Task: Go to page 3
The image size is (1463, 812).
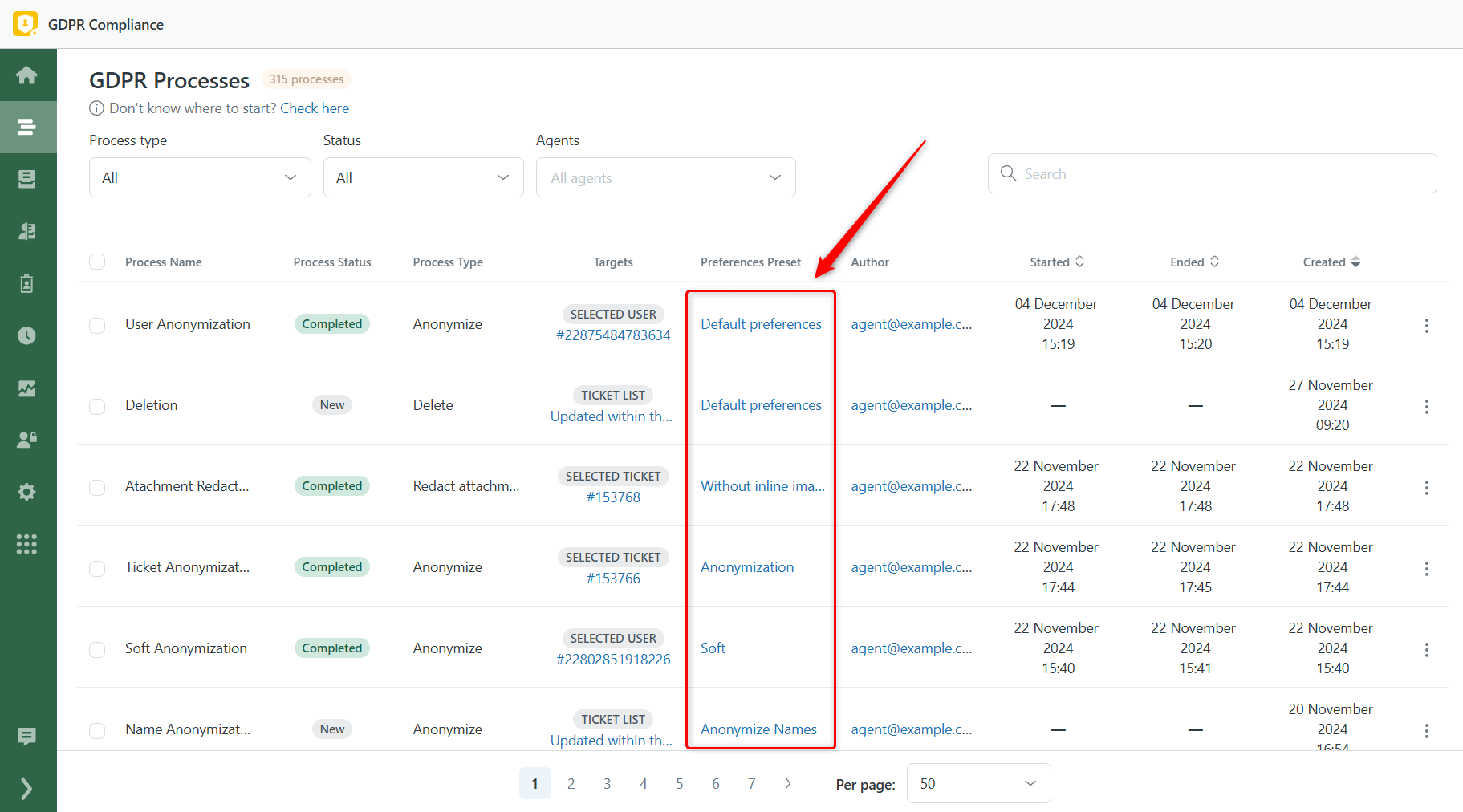Action: pos(608,783)
